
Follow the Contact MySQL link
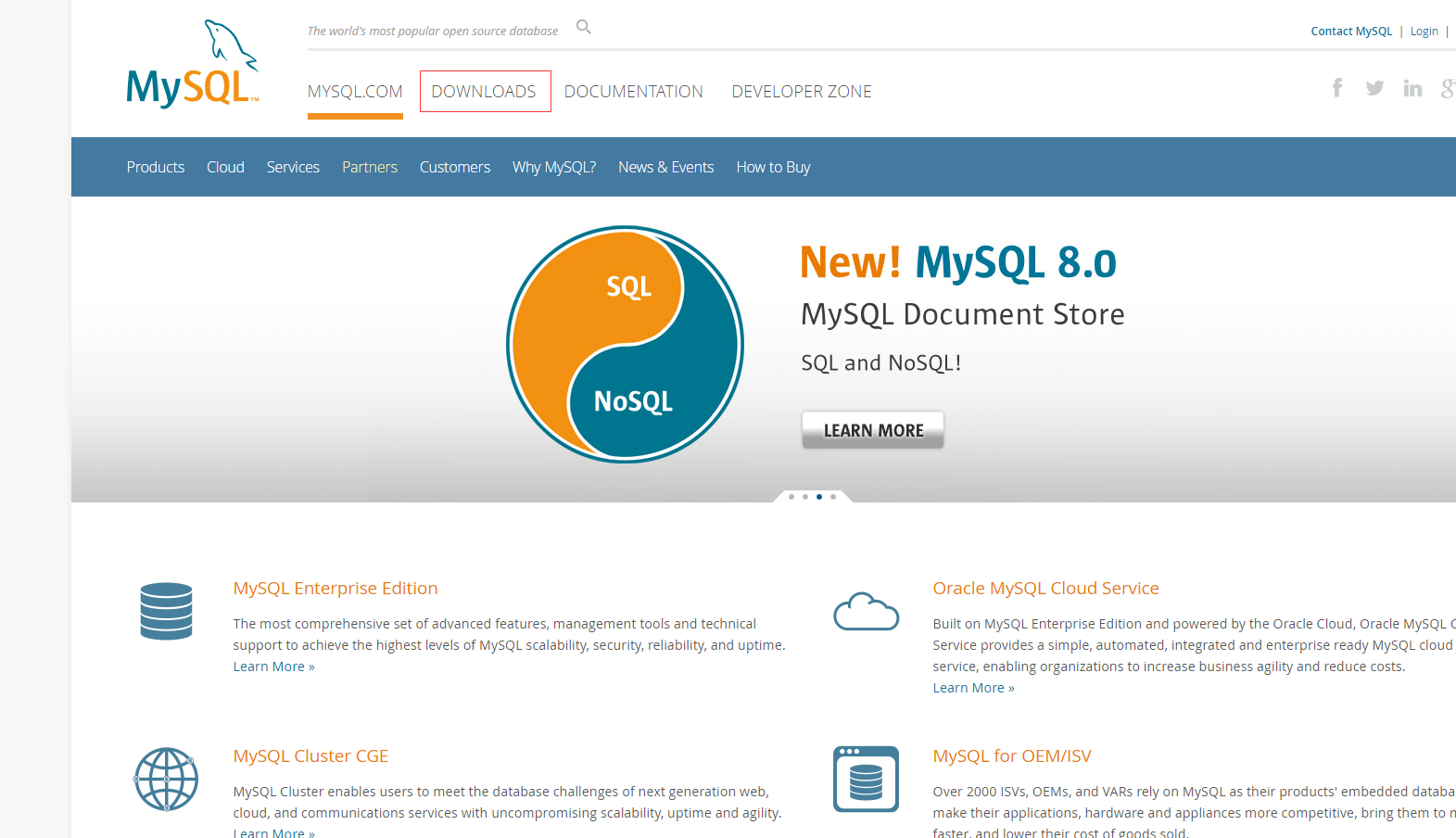coord(1351,32)
